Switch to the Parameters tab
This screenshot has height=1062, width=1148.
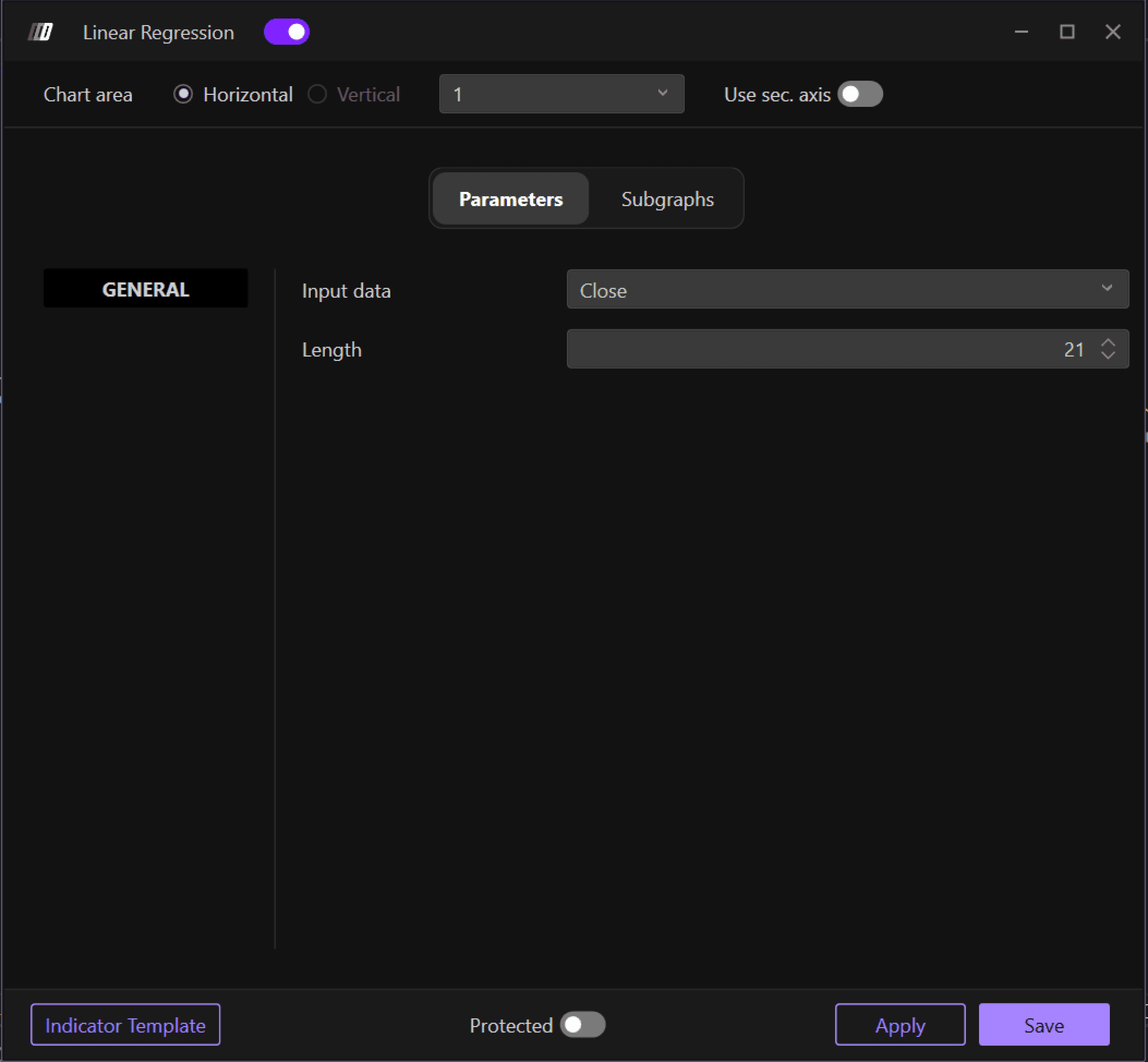click(x=510, y=199)
